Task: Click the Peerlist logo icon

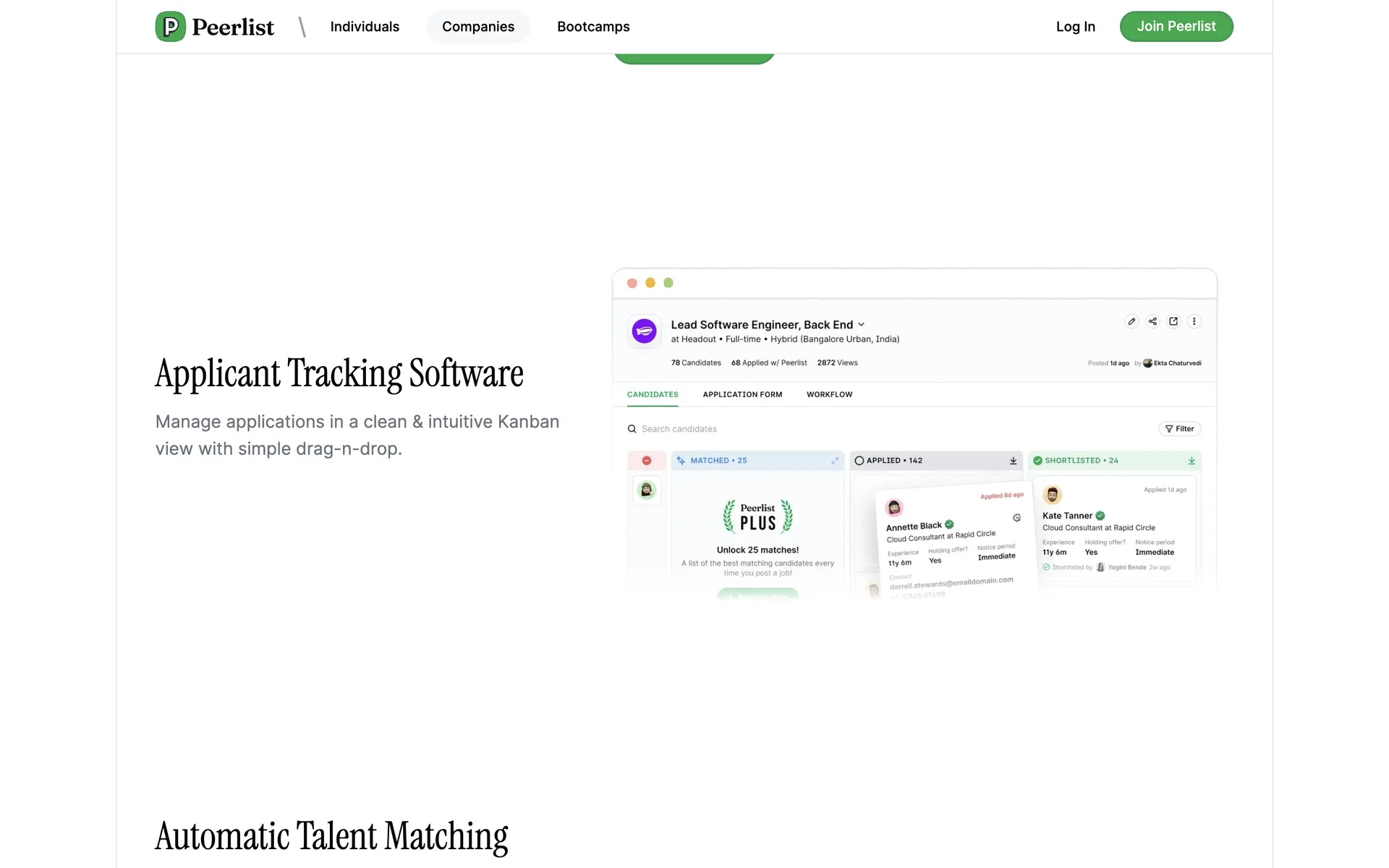Action: [x=171, y=27]
